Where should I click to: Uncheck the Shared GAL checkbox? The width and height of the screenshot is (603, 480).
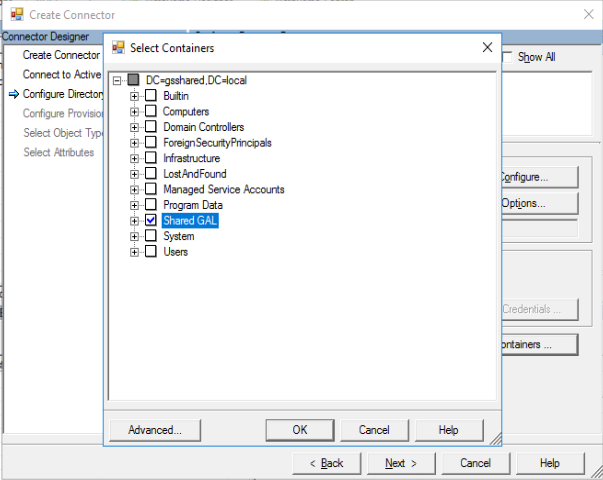pyautogui.click(x=151, y=220)
